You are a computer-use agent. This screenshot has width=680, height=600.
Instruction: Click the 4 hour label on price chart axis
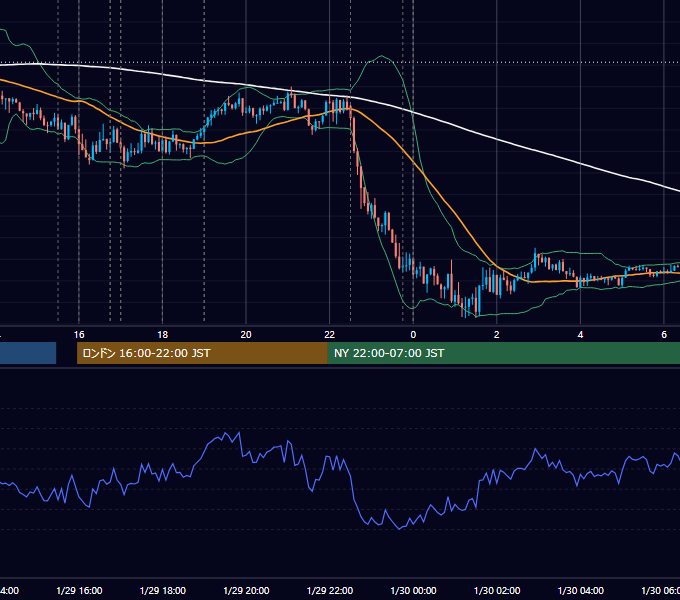pos(580,335)
